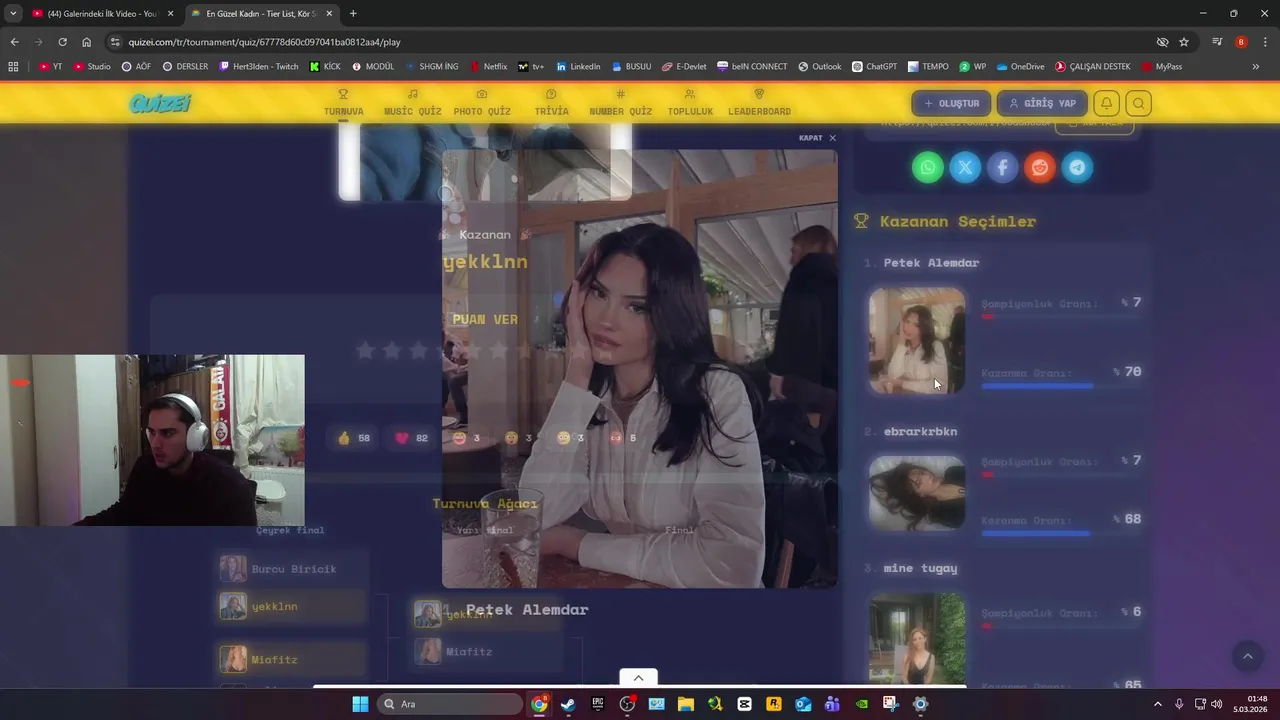The height and width of the screenshot is (720, 1280).
Task: Open the browser home page
Action: [x=86, y=42]
